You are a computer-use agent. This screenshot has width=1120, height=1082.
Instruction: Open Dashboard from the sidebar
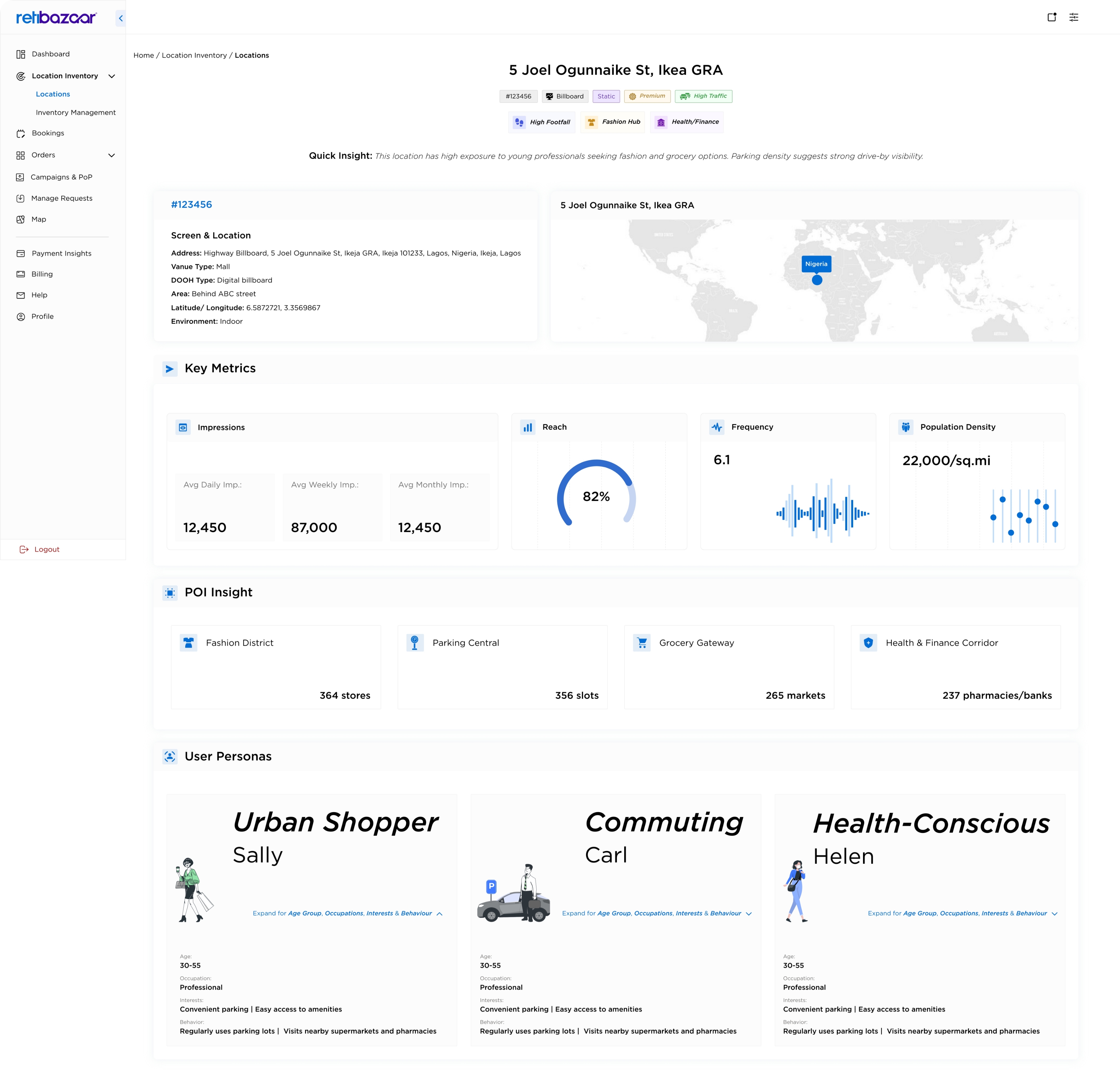point(51,54)
